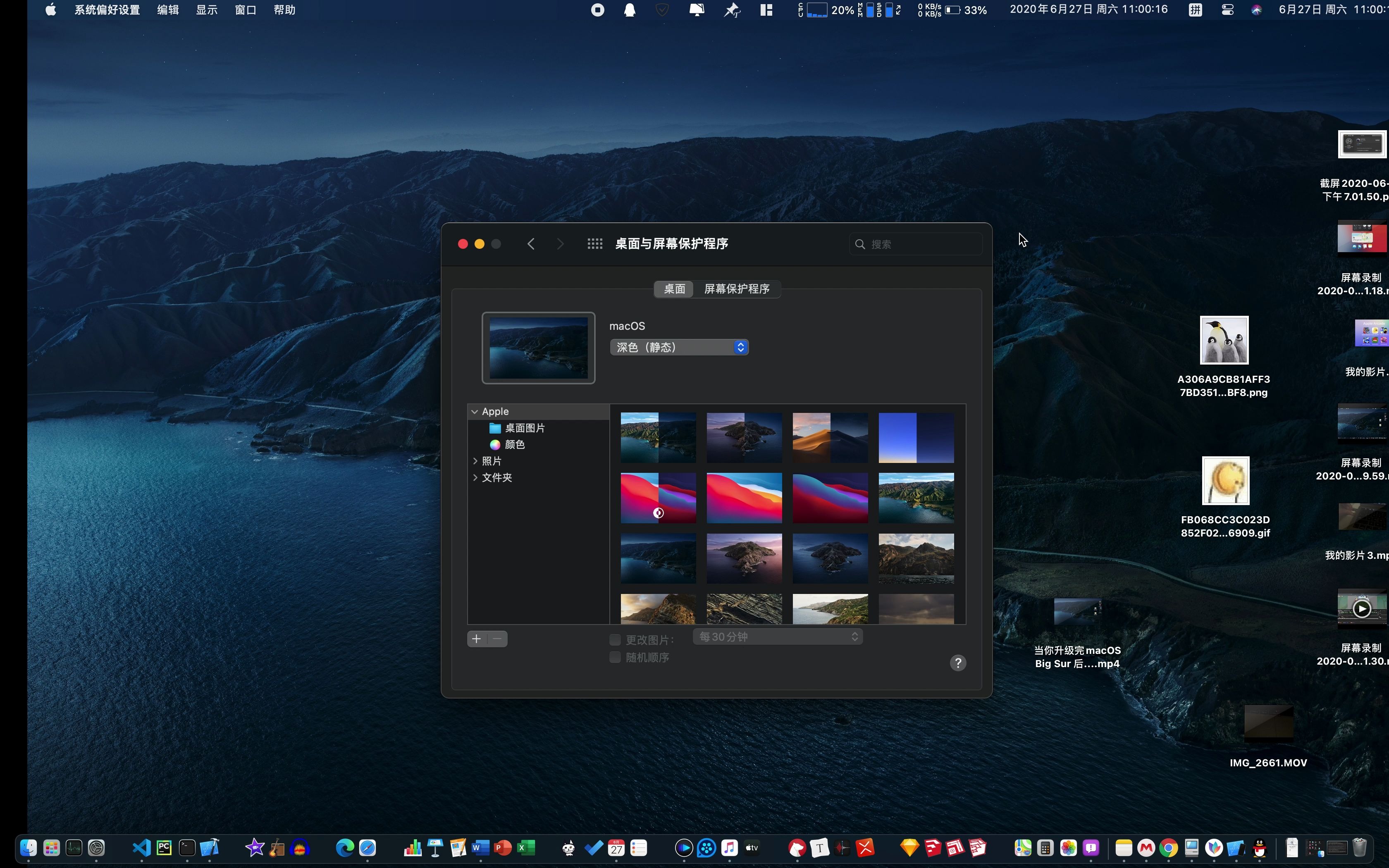Expand the 照片 section
1389x868 pixels.
pyautogui.click(x=475, y=461)
